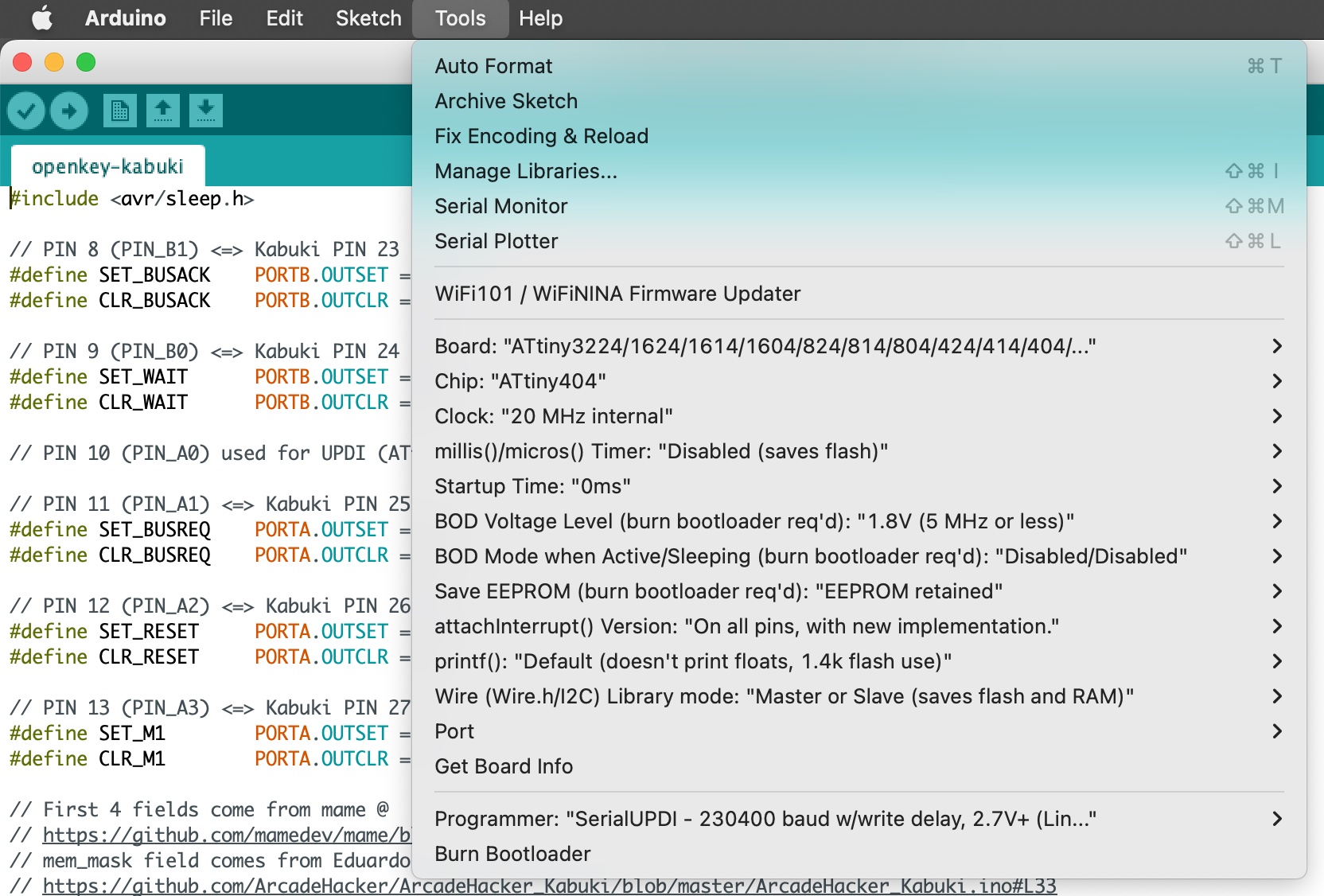
Task: Choose Auto Format from the Tools menu
Action: pos(859,66)
